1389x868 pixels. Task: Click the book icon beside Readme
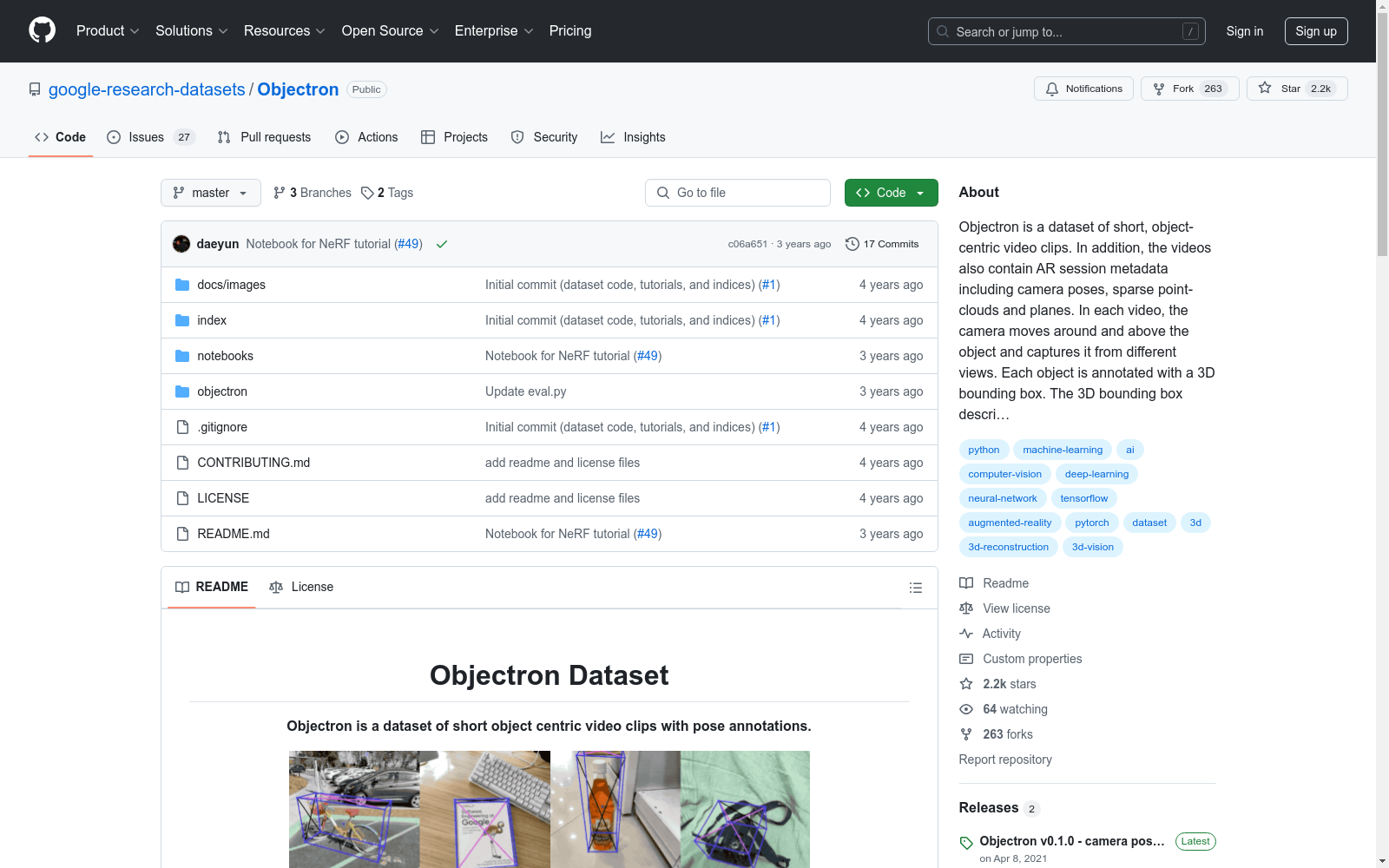tap(966, 583)
